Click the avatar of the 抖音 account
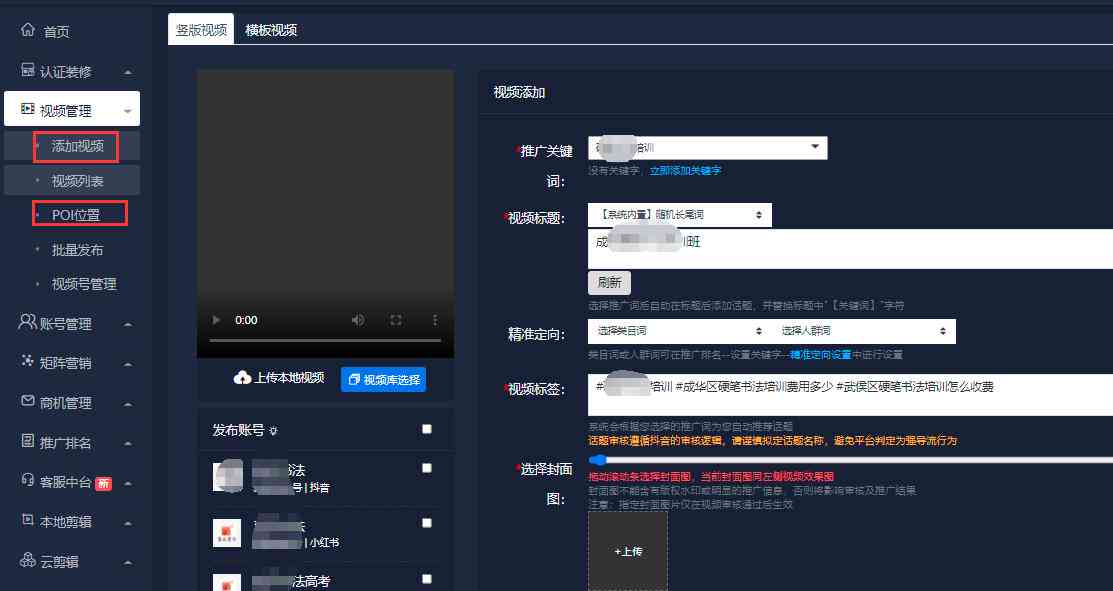This screenshot has width=1113, height=591. click(x=227, y=476)
